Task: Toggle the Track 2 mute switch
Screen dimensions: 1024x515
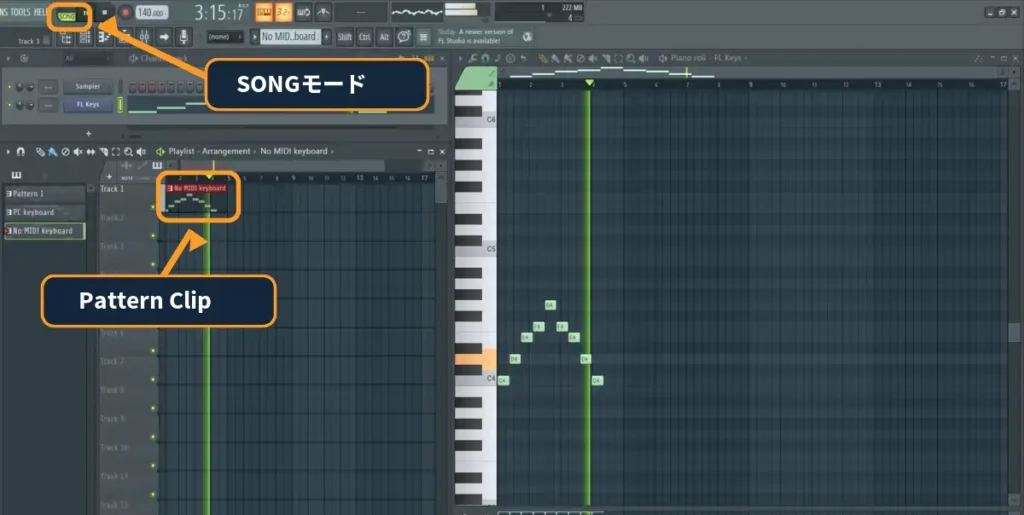Action: (x=153, y=236)
